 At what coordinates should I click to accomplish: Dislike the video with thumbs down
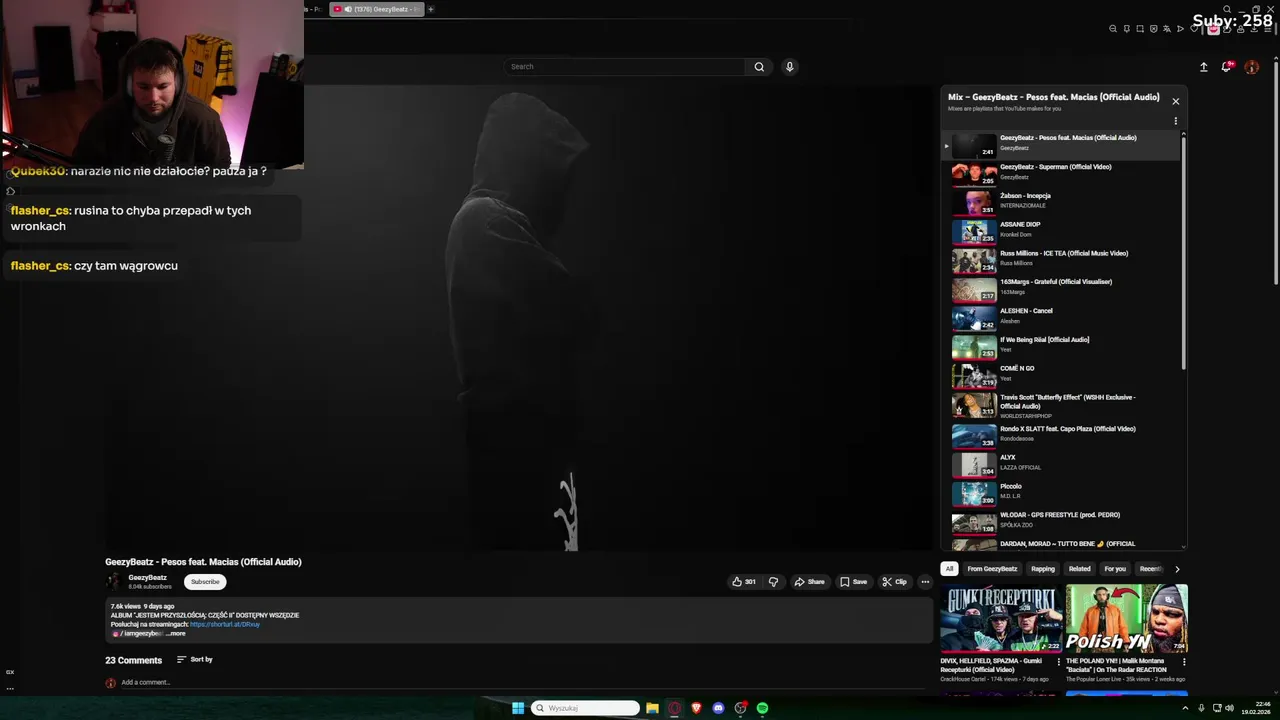tap(773, 582)
